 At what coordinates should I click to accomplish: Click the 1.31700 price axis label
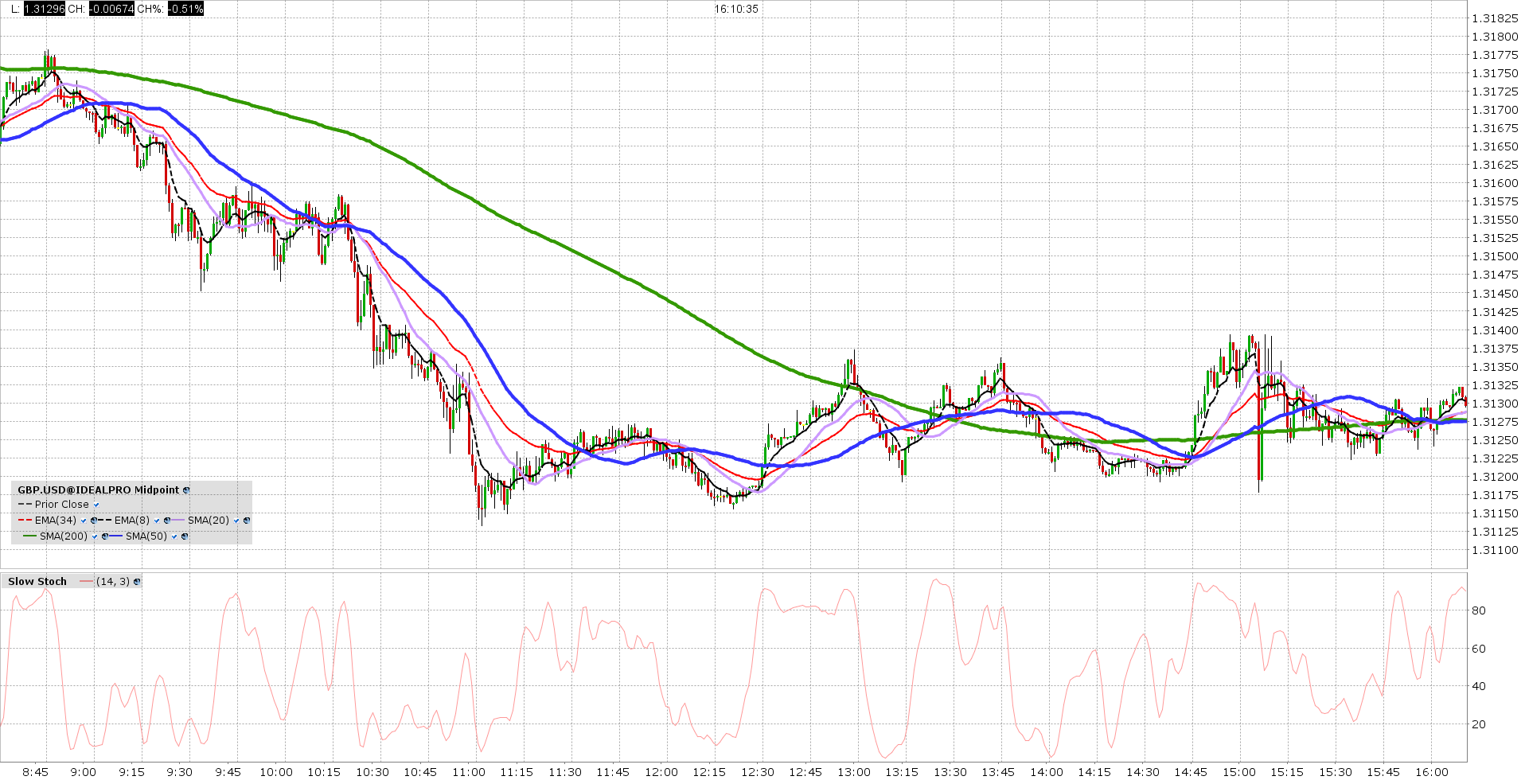(1495, 110)
